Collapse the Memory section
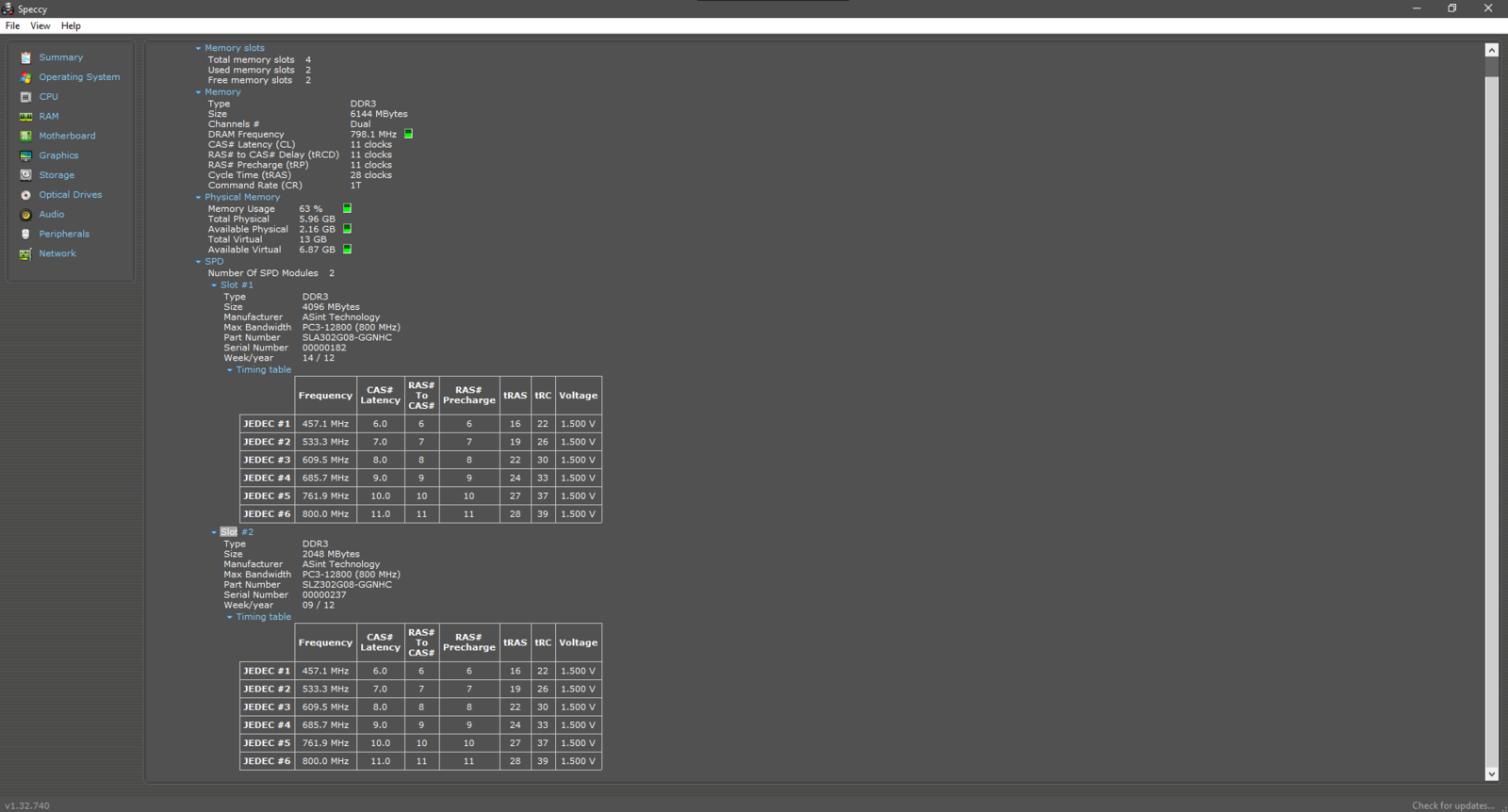The image size is (1508, 812). pos(198,92)
